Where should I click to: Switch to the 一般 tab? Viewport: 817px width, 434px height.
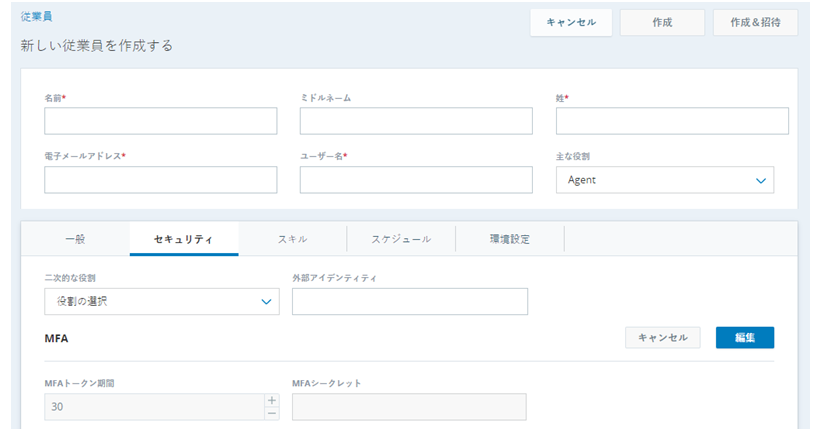(x=75, y=239)
